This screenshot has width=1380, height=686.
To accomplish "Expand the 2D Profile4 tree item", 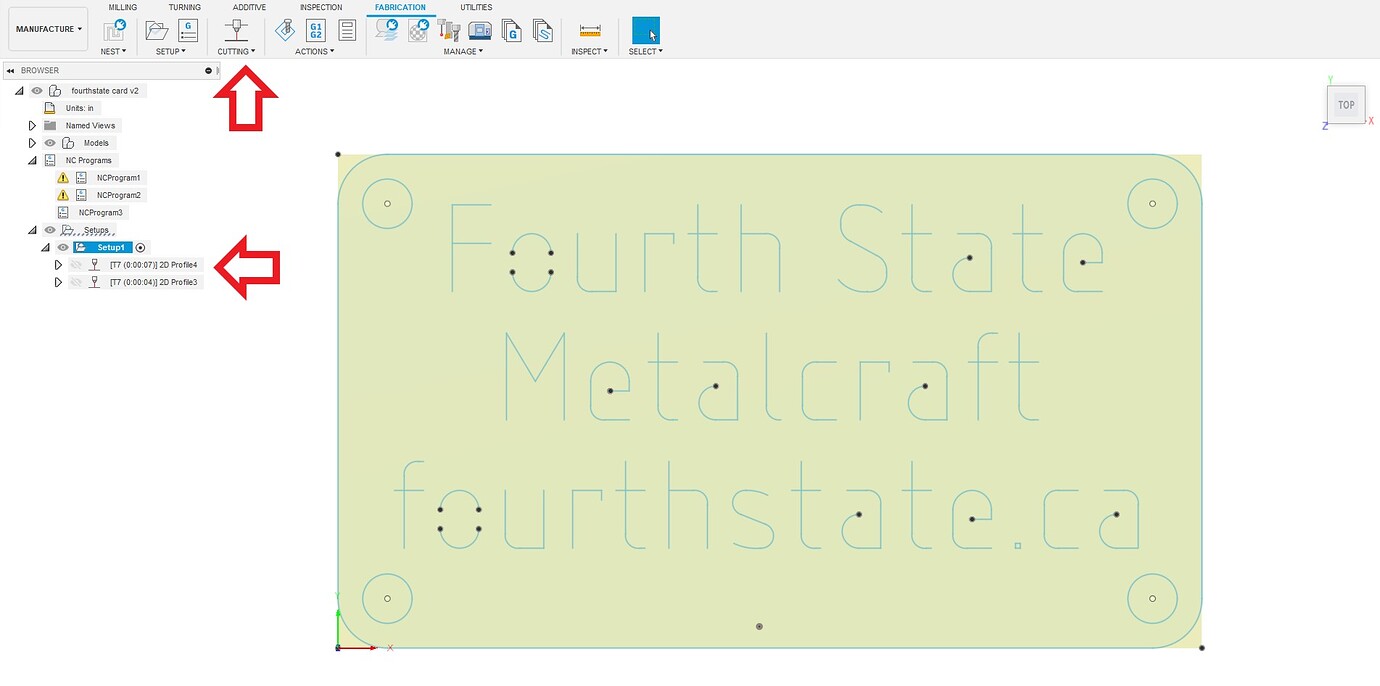I will coord(58,265).
